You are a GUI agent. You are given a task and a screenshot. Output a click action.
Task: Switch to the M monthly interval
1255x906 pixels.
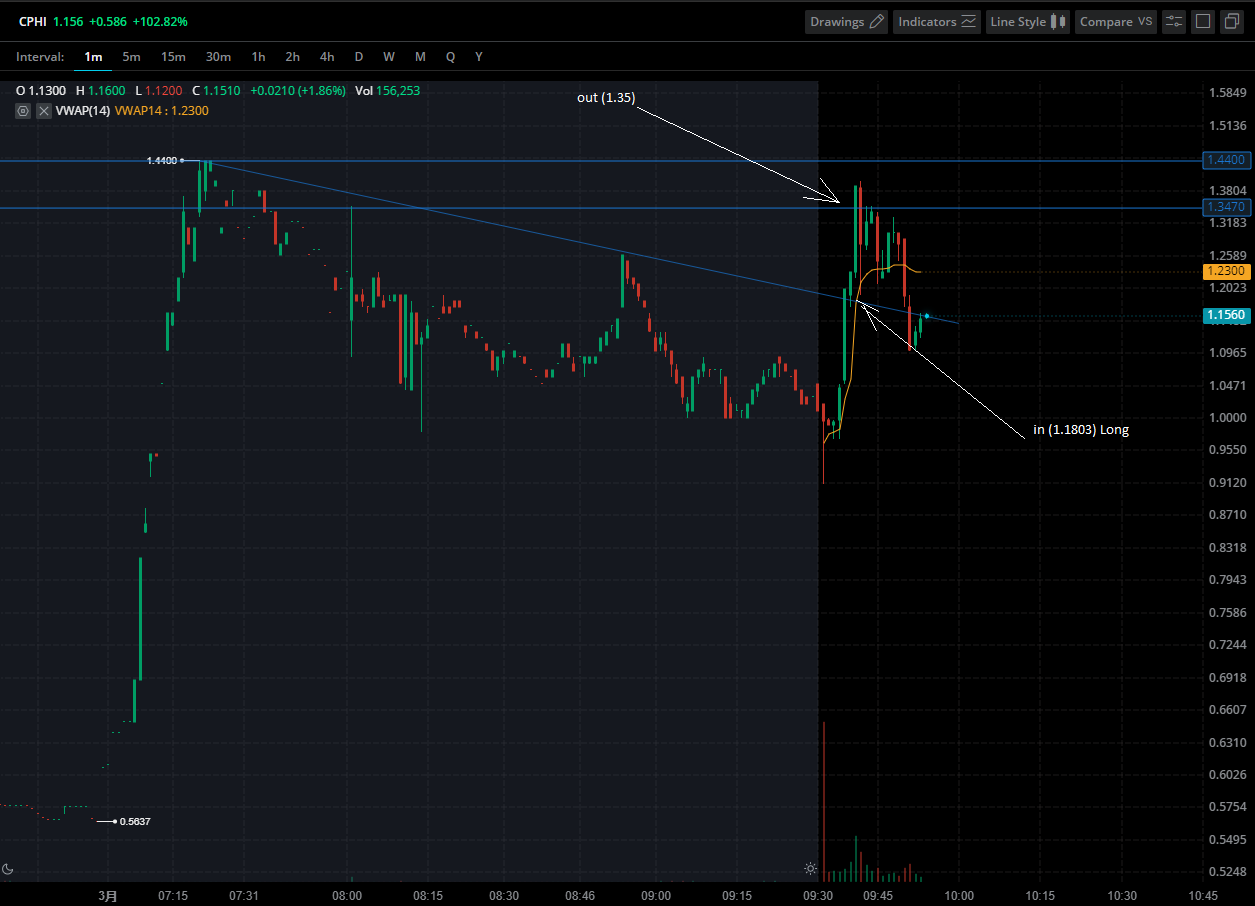point(420,57)
